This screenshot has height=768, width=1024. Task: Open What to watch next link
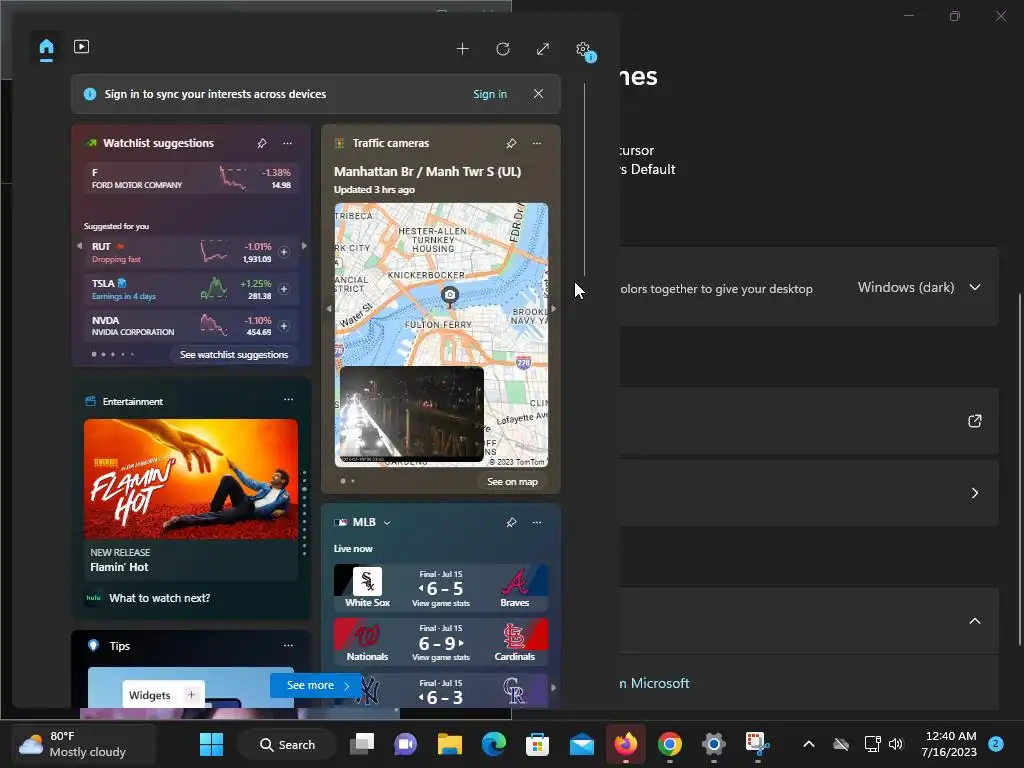point(159,598)
